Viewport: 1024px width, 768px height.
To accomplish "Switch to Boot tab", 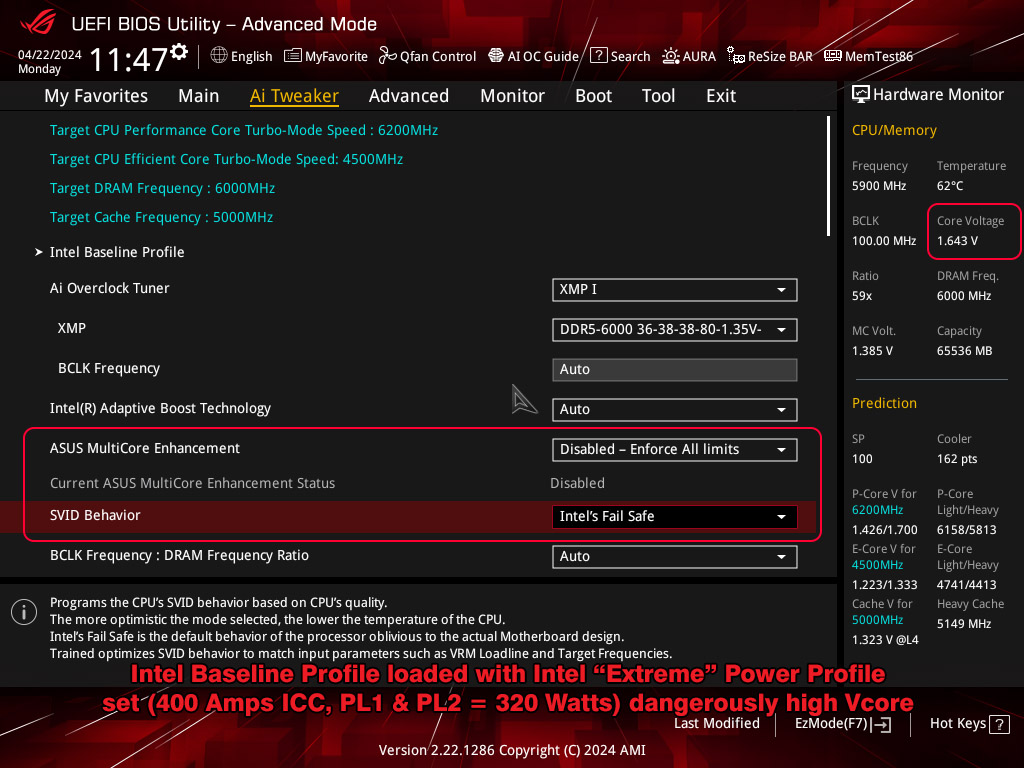I will pos(593,96).
